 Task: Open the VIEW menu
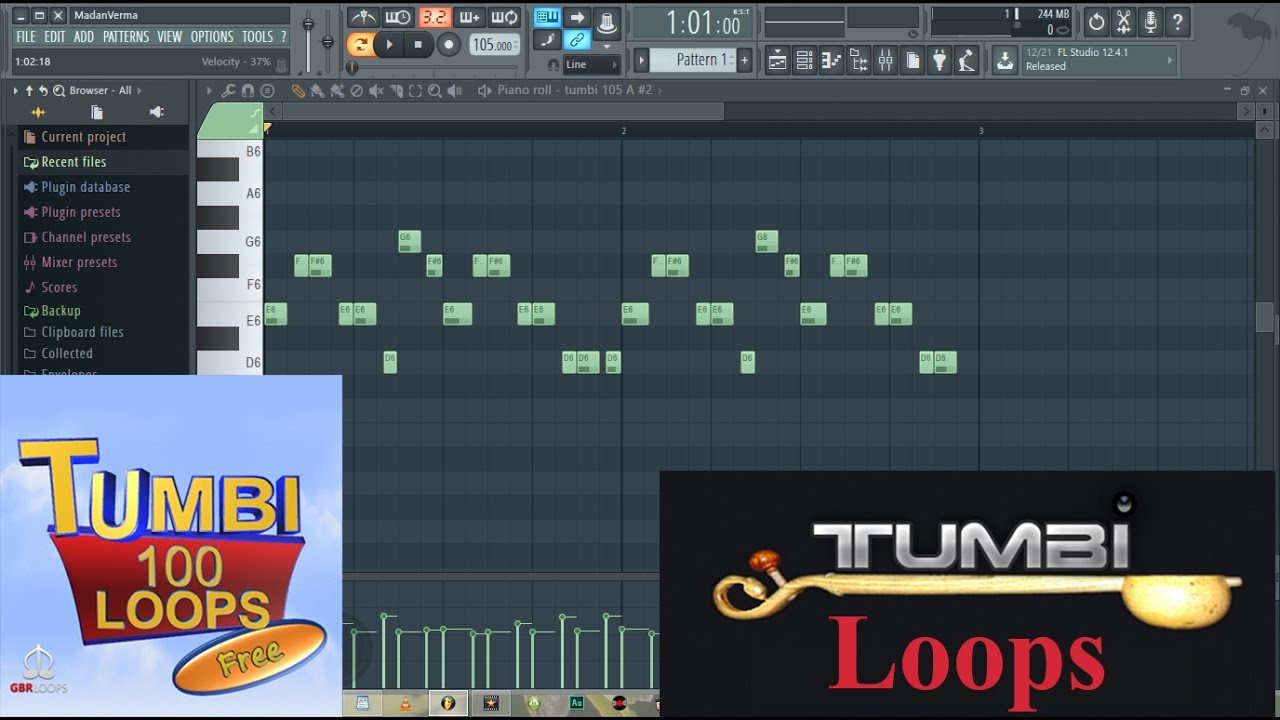point(170,37)
